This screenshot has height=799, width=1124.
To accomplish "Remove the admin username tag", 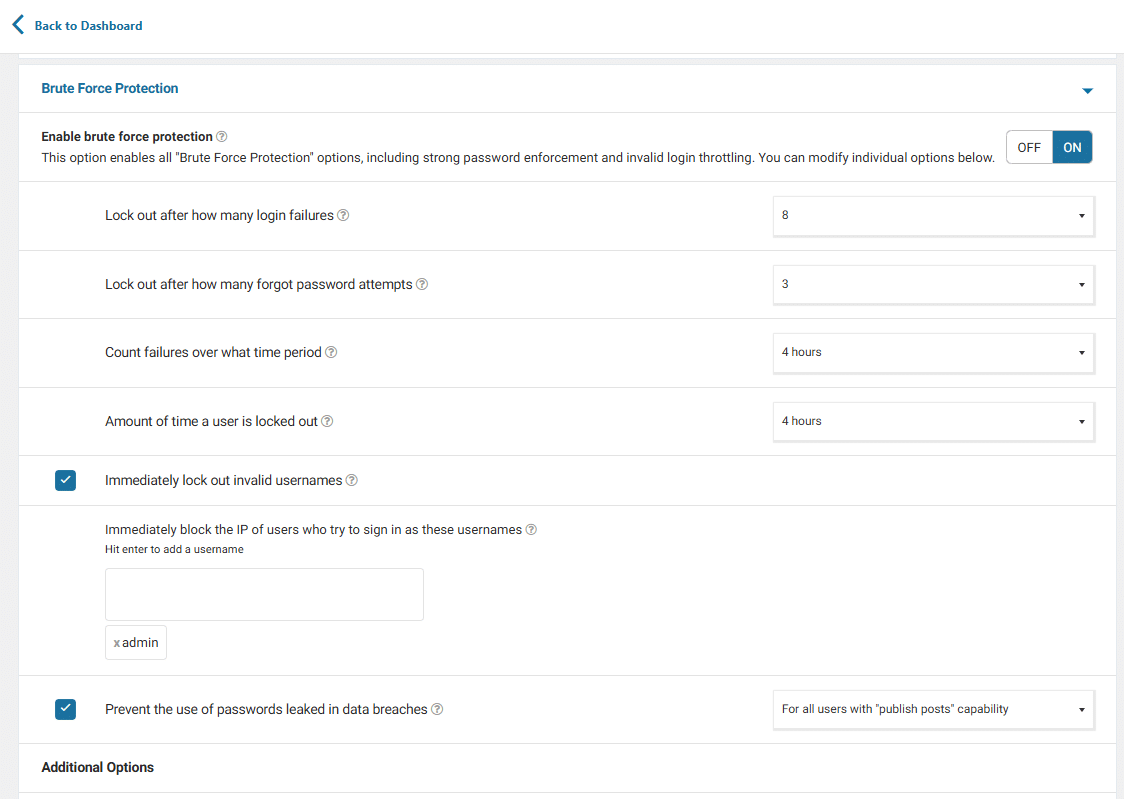I will coord(116,644).
